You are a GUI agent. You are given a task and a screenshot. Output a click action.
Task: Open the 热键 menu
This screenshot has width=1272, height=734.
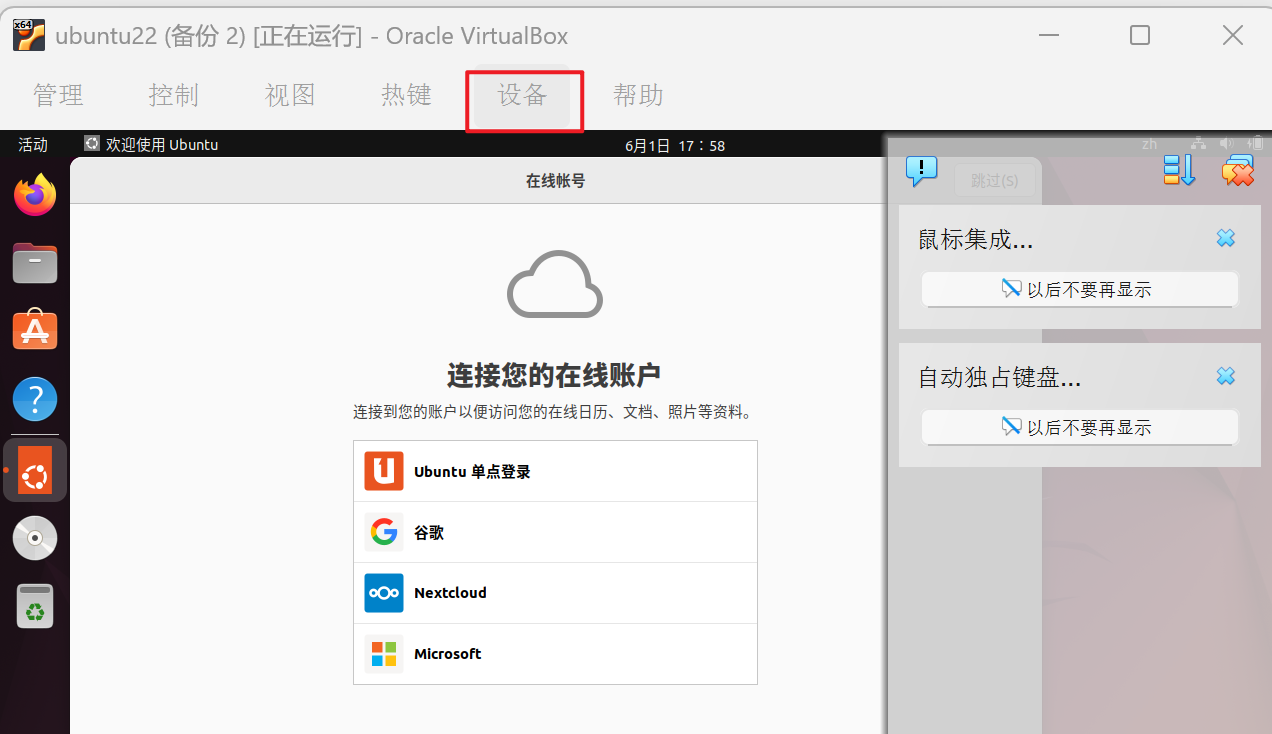pyautogui.click(x=406, y=96)
